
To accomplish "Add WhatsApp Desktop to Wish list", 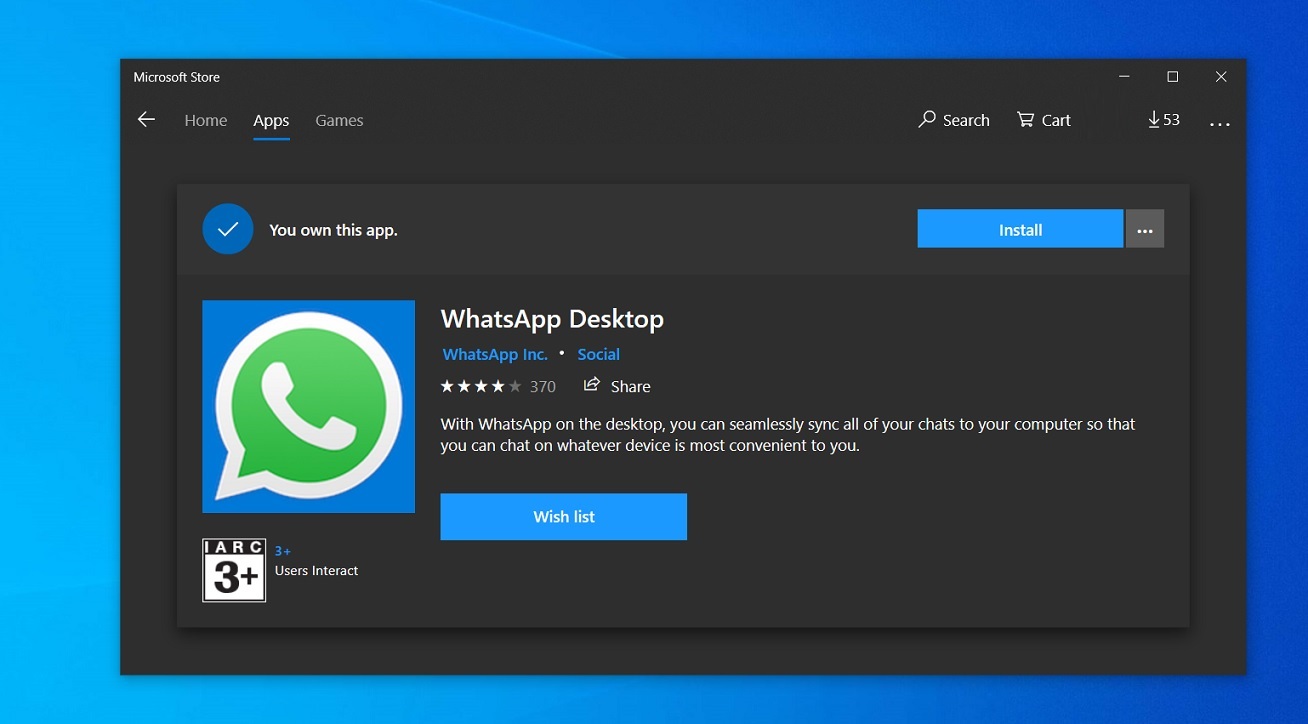I will tap(564, 517).
